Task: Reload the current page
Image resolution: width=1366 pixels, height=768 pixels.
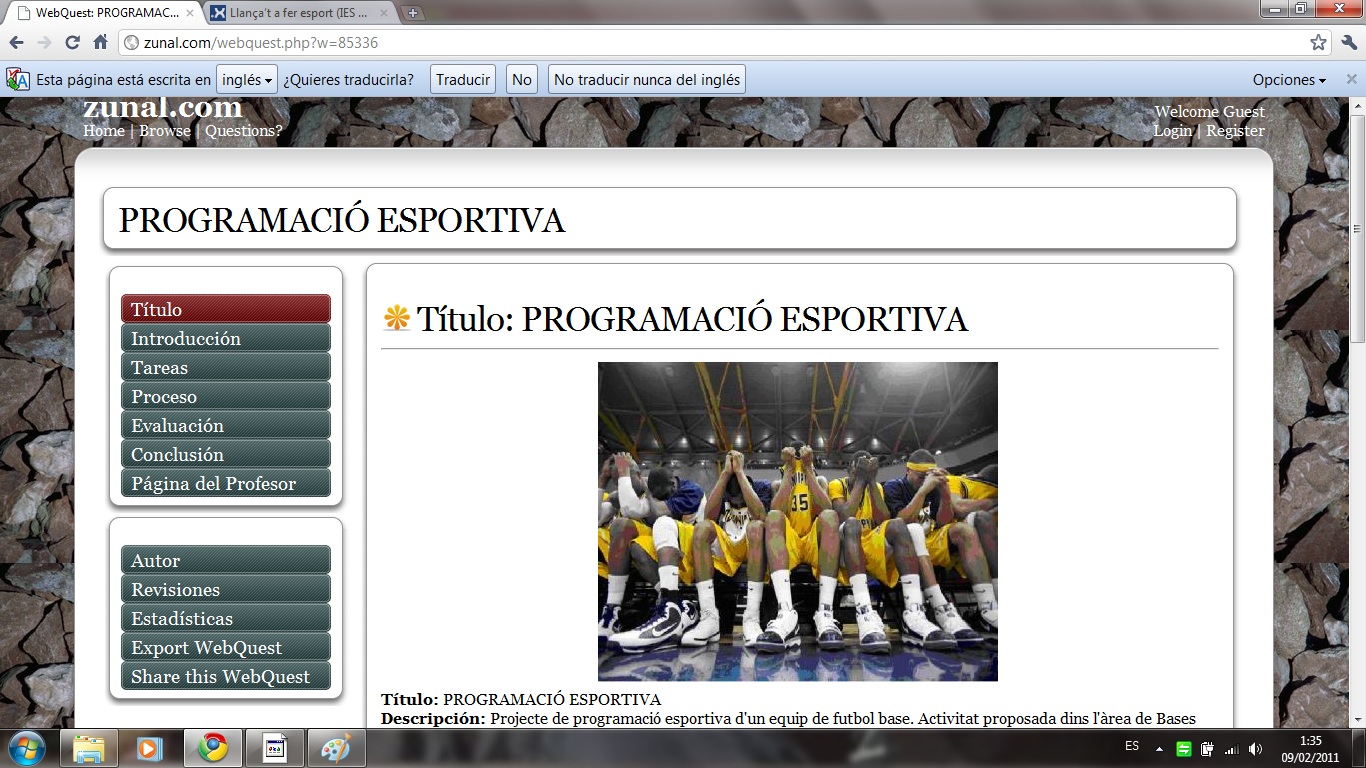Action: [x=72, y=43]
